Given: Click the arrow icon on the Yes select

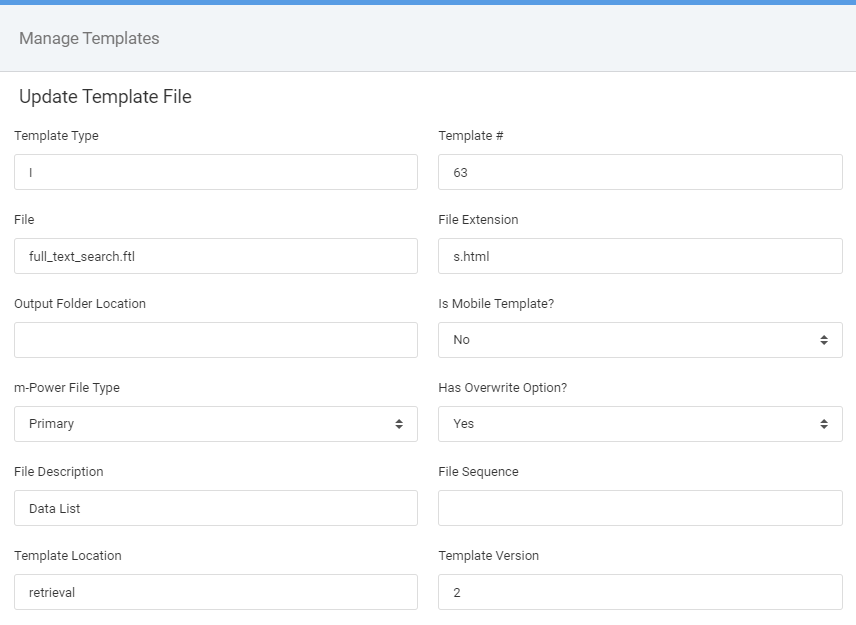Looking at the screenshot, I should pyautogui.click(x=824, y=424).
